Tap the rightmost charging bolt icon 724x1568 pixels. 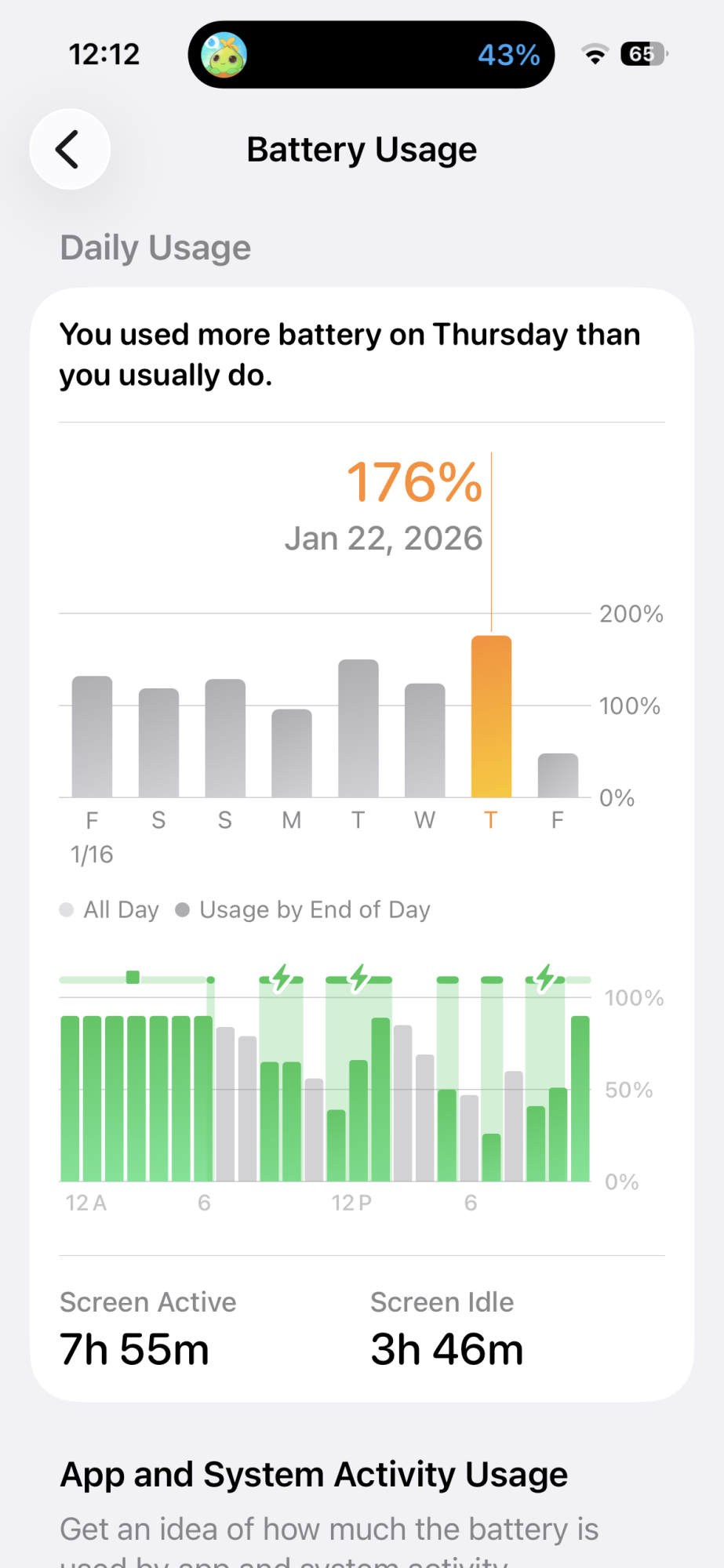point(546,978)
